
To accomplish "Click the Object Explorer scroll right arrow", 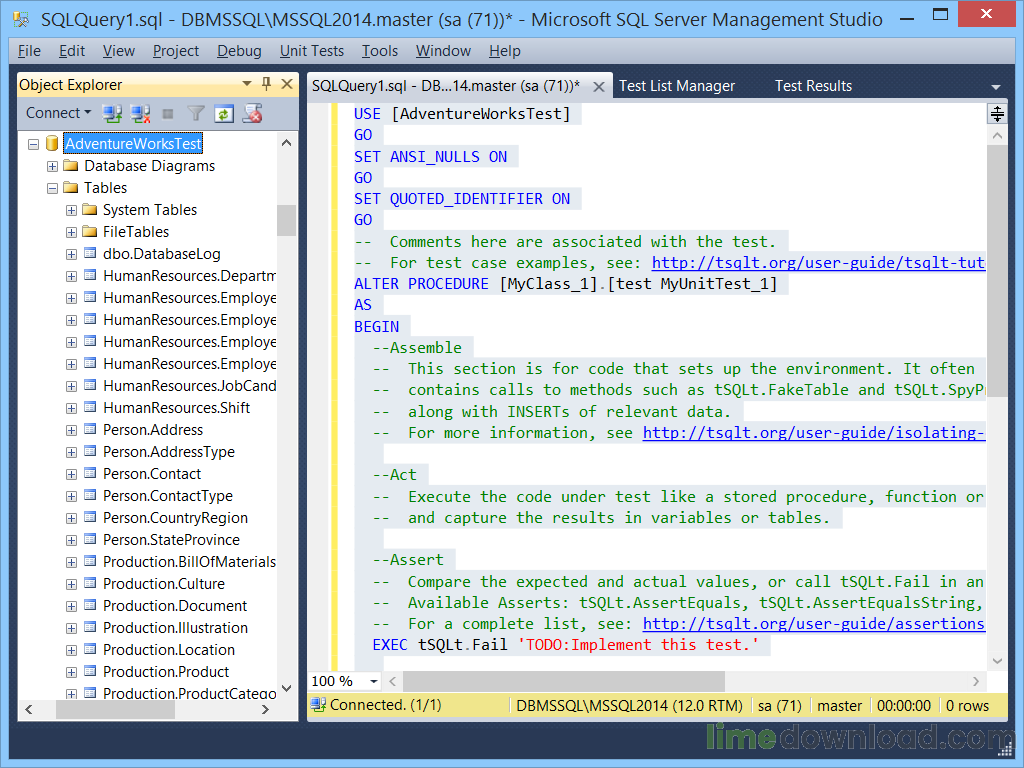I will pos(265,709).
